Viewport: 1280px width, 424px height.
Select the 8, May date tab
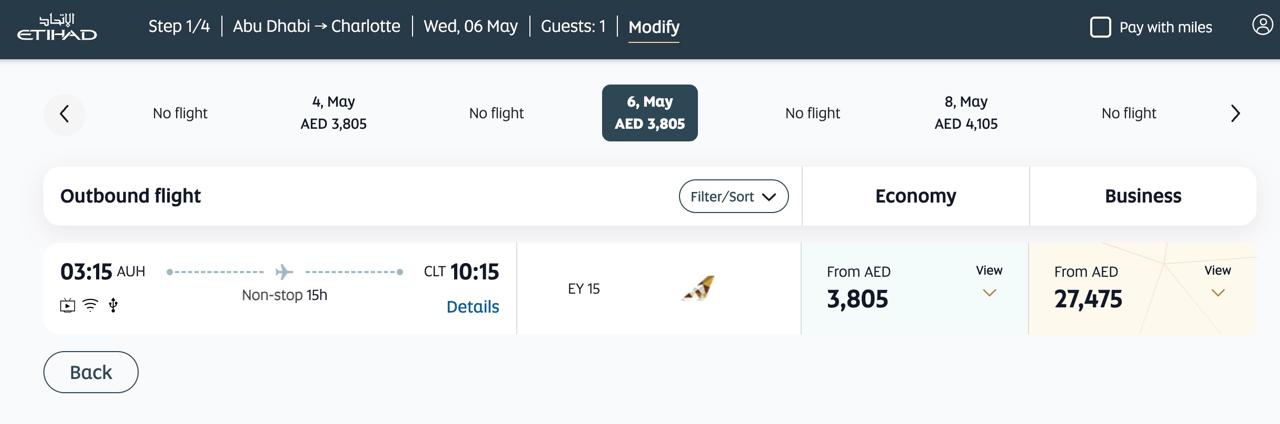pyautogui.click(x=966, y=113)
